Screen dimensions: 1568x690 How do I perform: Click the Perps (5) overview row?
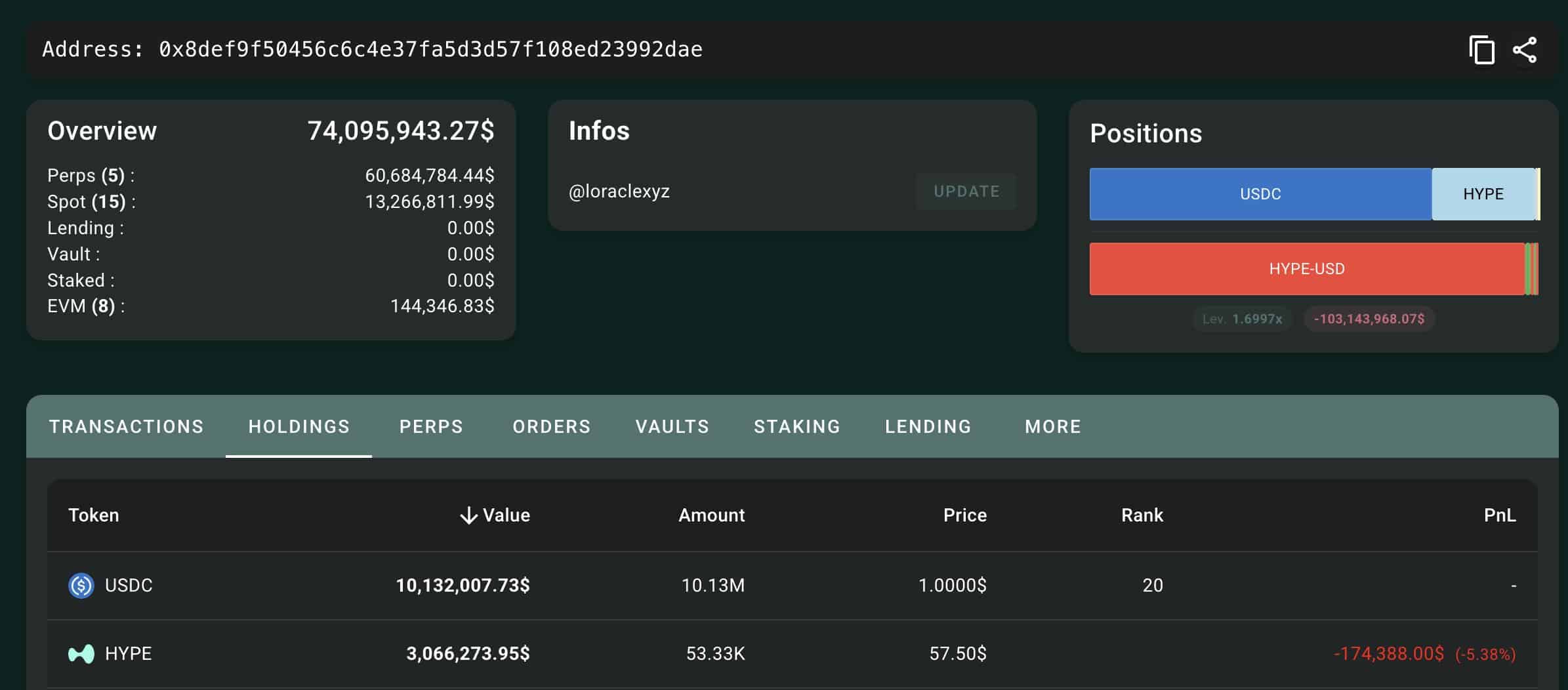(271, 176)
